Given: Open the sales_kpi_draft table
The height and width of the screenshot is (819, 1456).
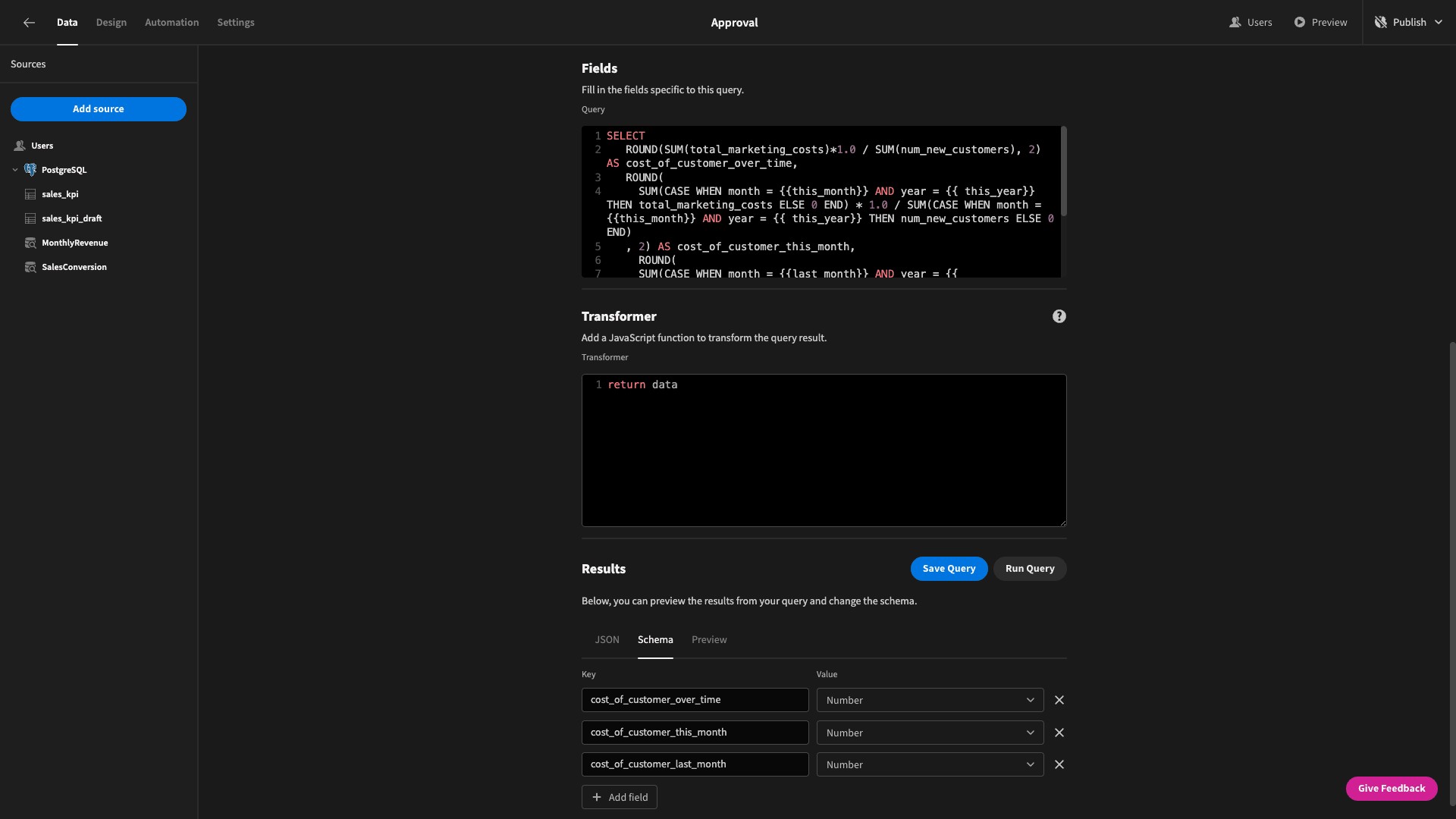Looking at the screenshot, I should click(72, 218).
